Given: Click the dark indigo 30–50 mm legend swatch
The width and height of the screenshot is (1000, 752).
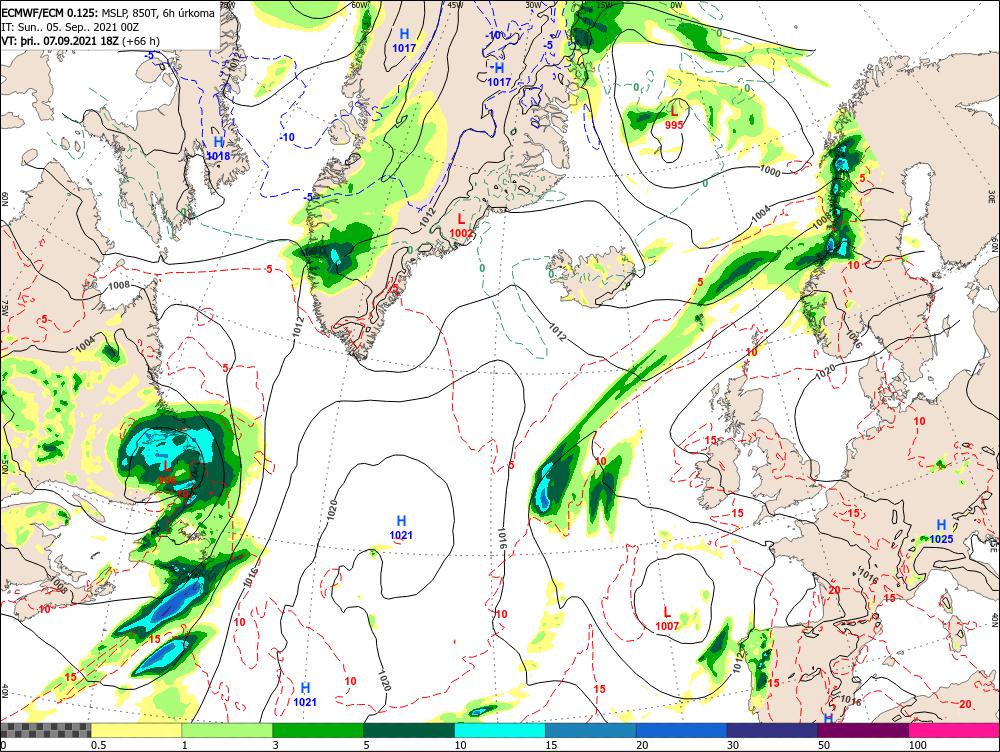Looking at the screenshot, I should [x=772, y=730].
